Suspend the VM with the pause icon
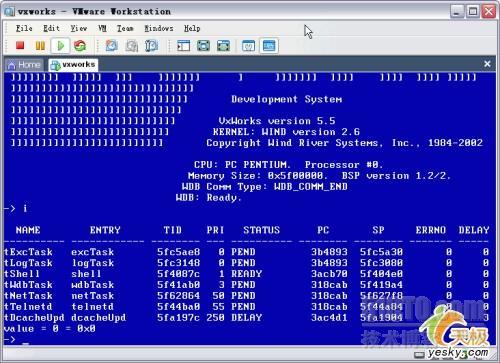Image resolution: width=500 pixels, height=363 pixels. (40, 45)
